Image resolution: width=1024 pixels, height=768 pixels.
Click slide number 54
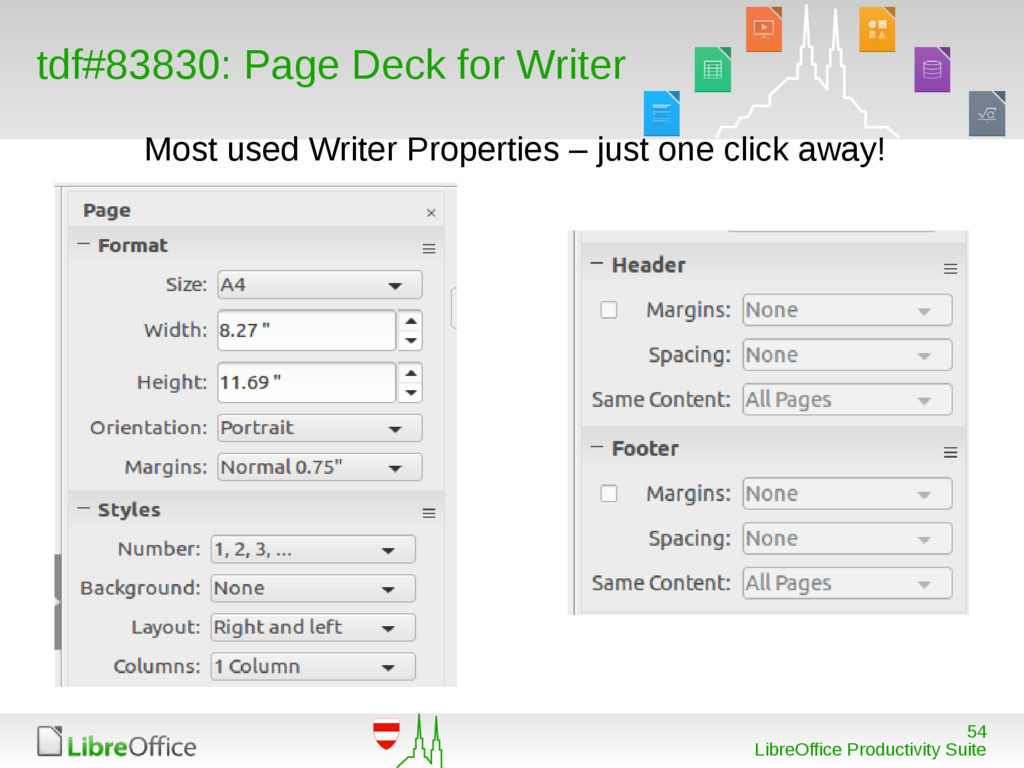(976, 731)
